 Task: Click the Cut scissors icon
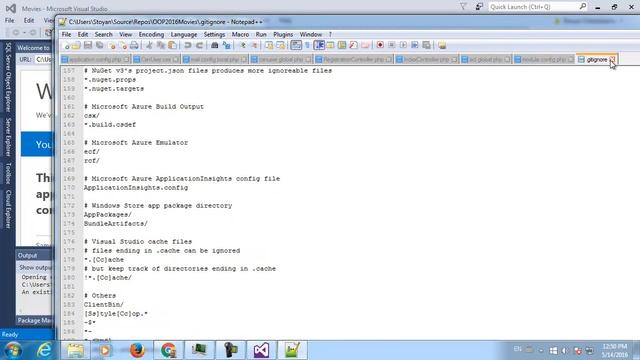(x=149, y=45)
